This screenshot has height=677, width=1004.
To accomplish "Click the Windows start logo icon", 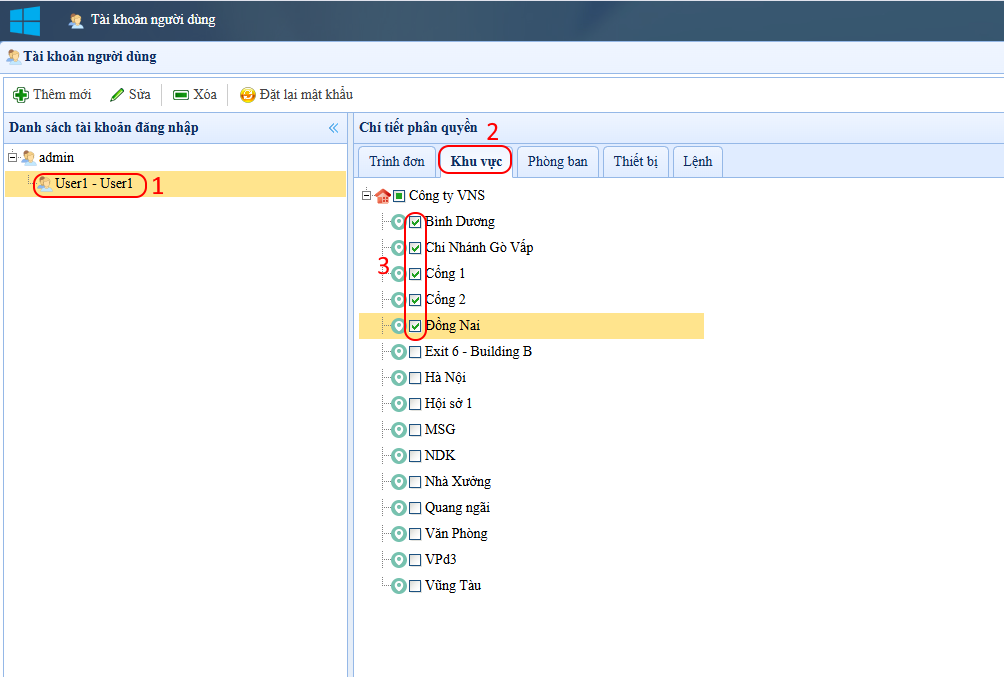I will [24, 20].
